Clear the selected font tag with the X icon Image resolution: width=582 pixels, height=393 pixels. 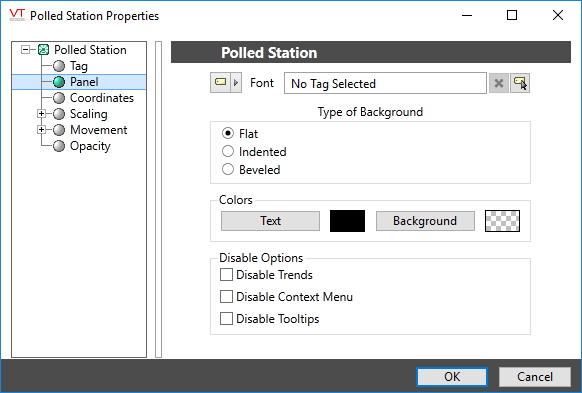coord(498,83)
